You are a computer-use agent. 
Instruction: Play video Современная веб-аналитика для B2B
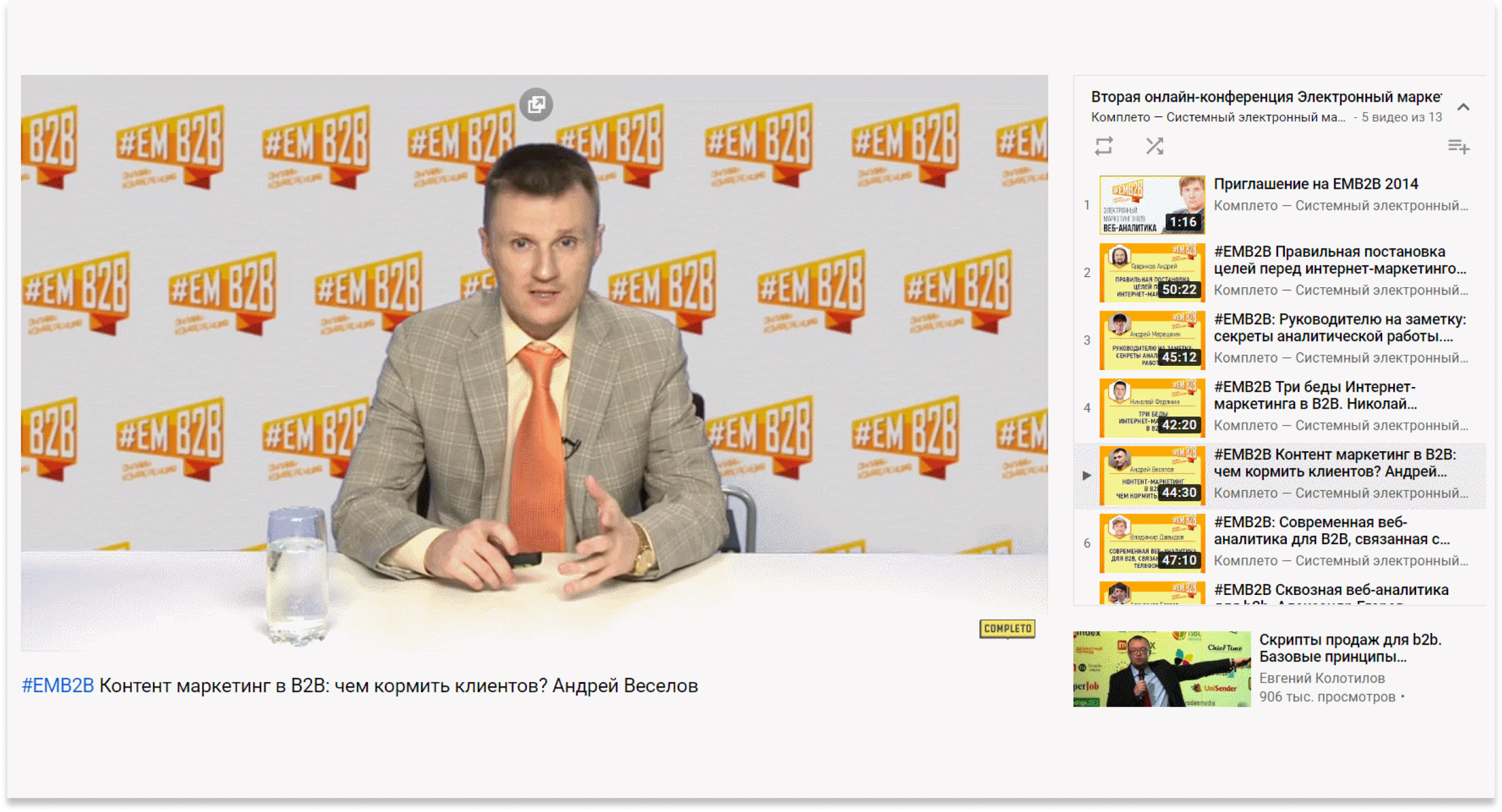click(1332, 531)
